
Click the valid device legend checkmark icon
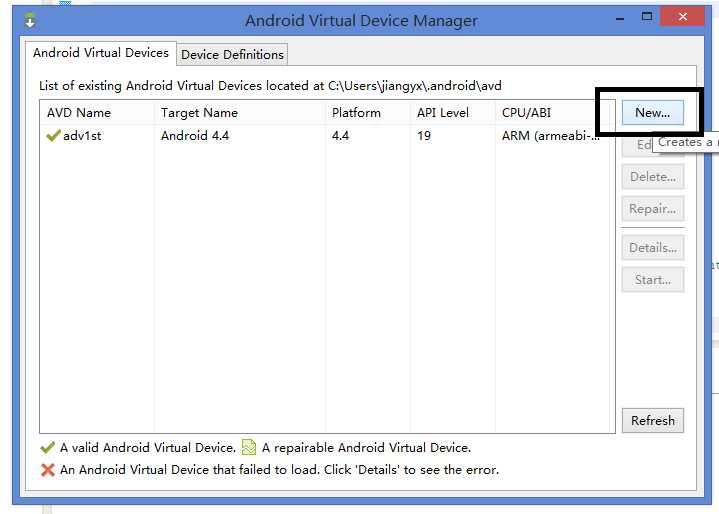(x=48, y=448)
